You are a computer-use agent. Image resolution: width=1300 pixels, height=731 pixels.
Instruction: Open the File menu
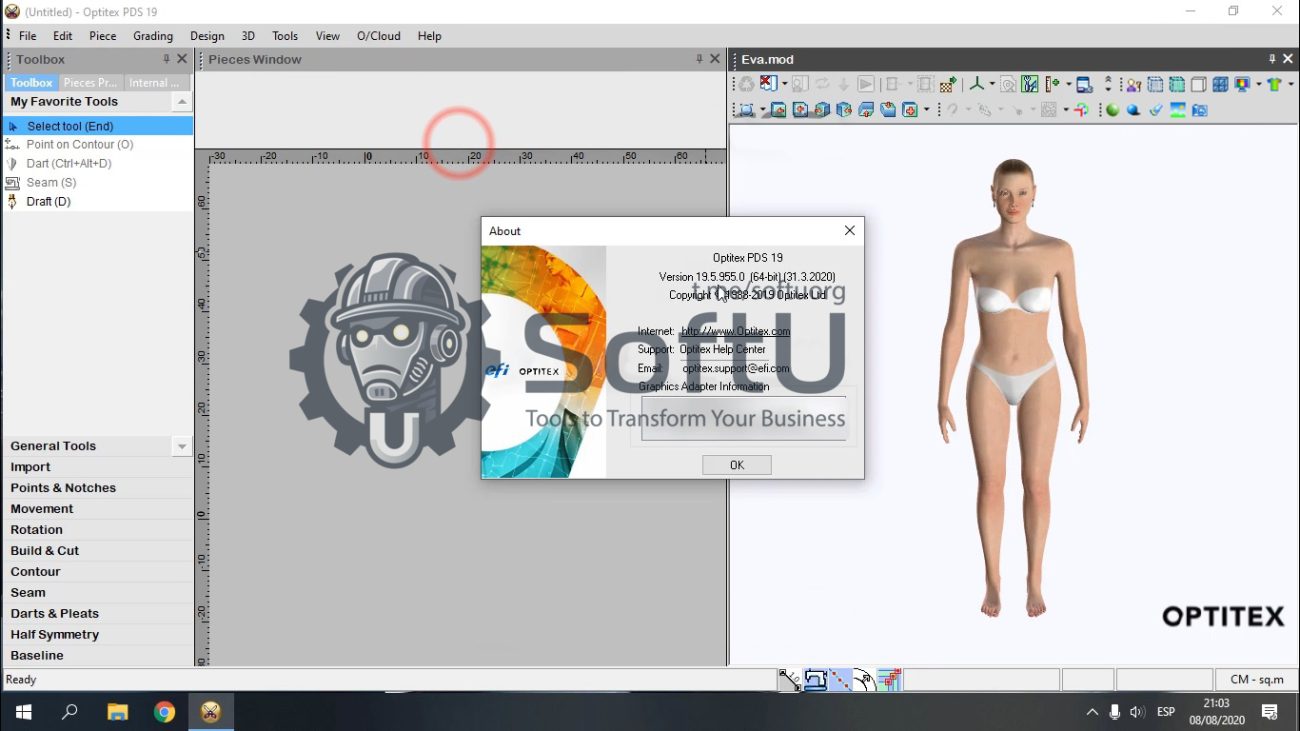28,36
